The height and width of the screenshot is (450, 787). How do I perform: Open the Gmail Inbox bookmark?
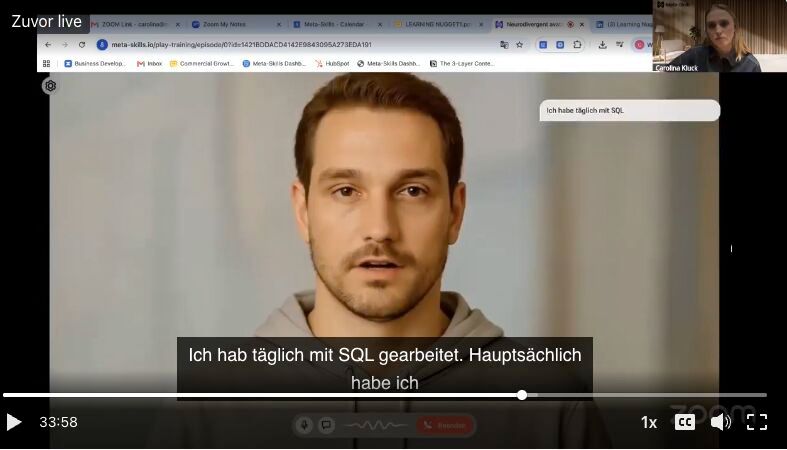150,64
